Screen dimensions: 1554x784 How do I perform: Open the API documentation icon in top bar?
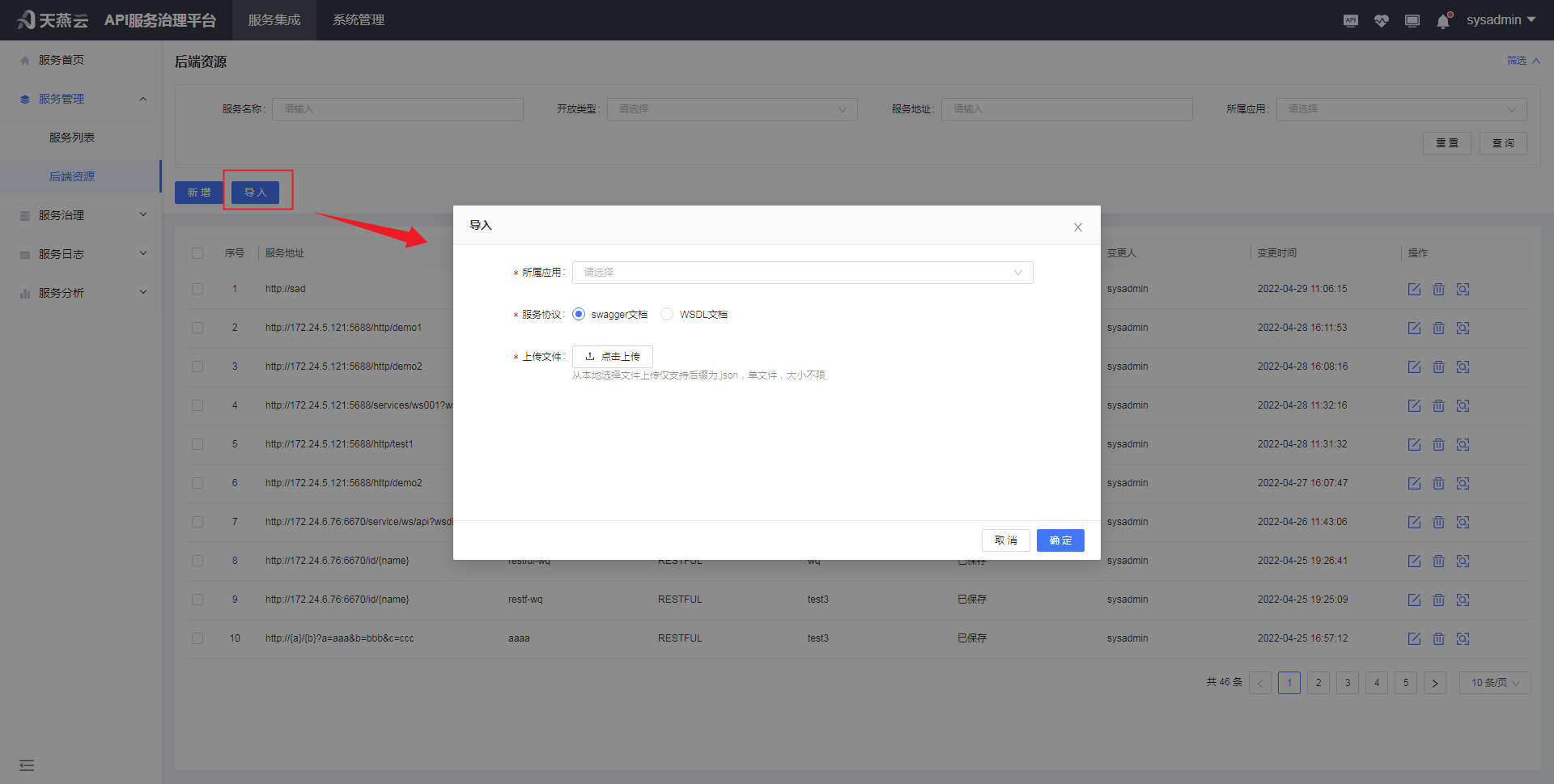coord(1350,20)
